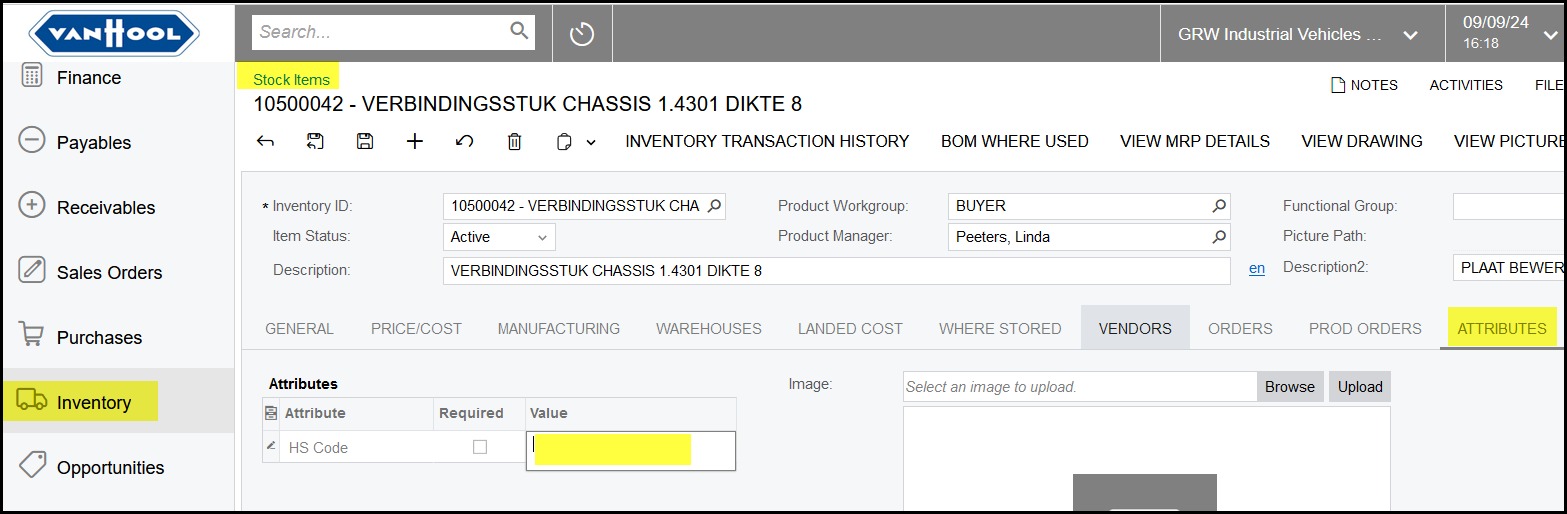Open the recent history clock icon
This screenshot has height=514, width=1567.
pos(582,34)
